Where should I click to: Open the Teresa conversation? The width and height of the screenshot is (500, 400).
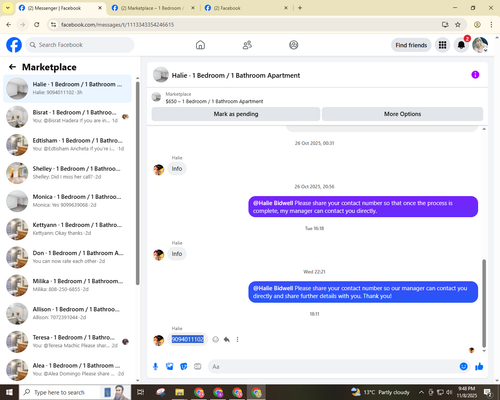pos(67,342)
